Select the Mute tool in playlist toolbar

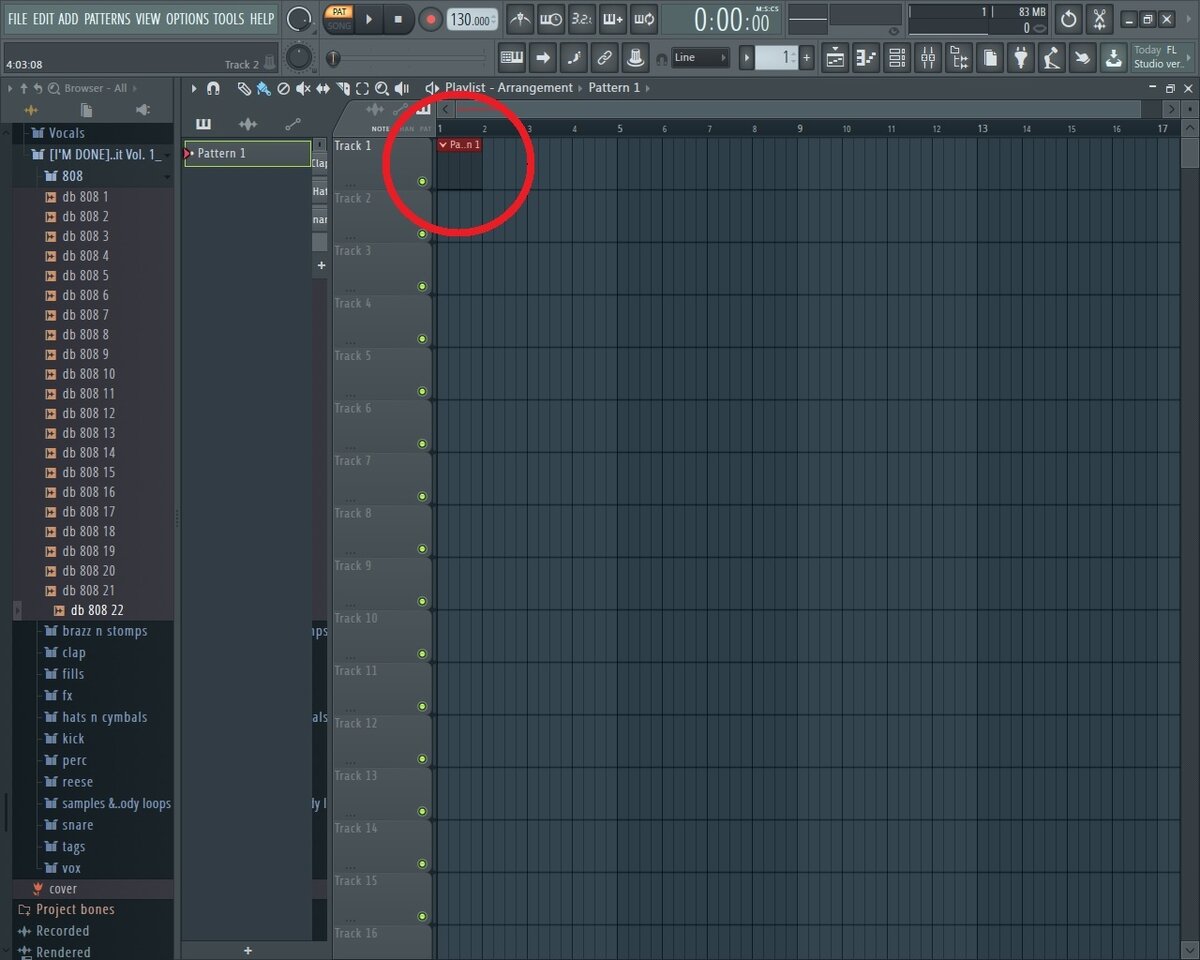click(x=303, y=88)
